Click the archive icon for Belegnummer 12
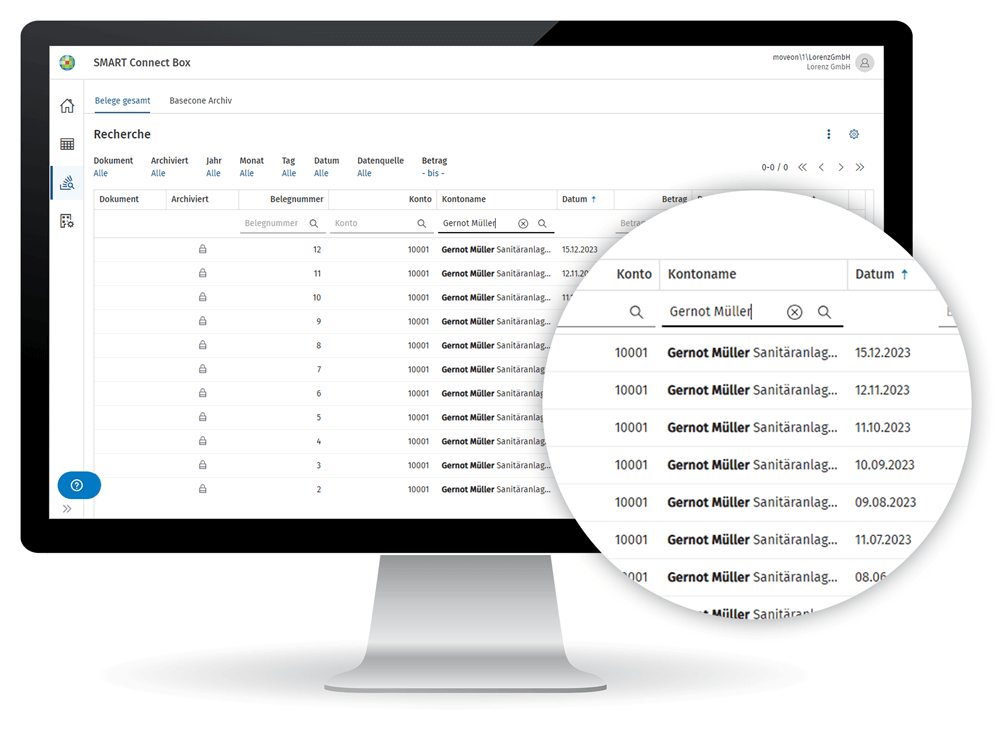Viewport: 1000px width, 739px height. tap(202, 249)
